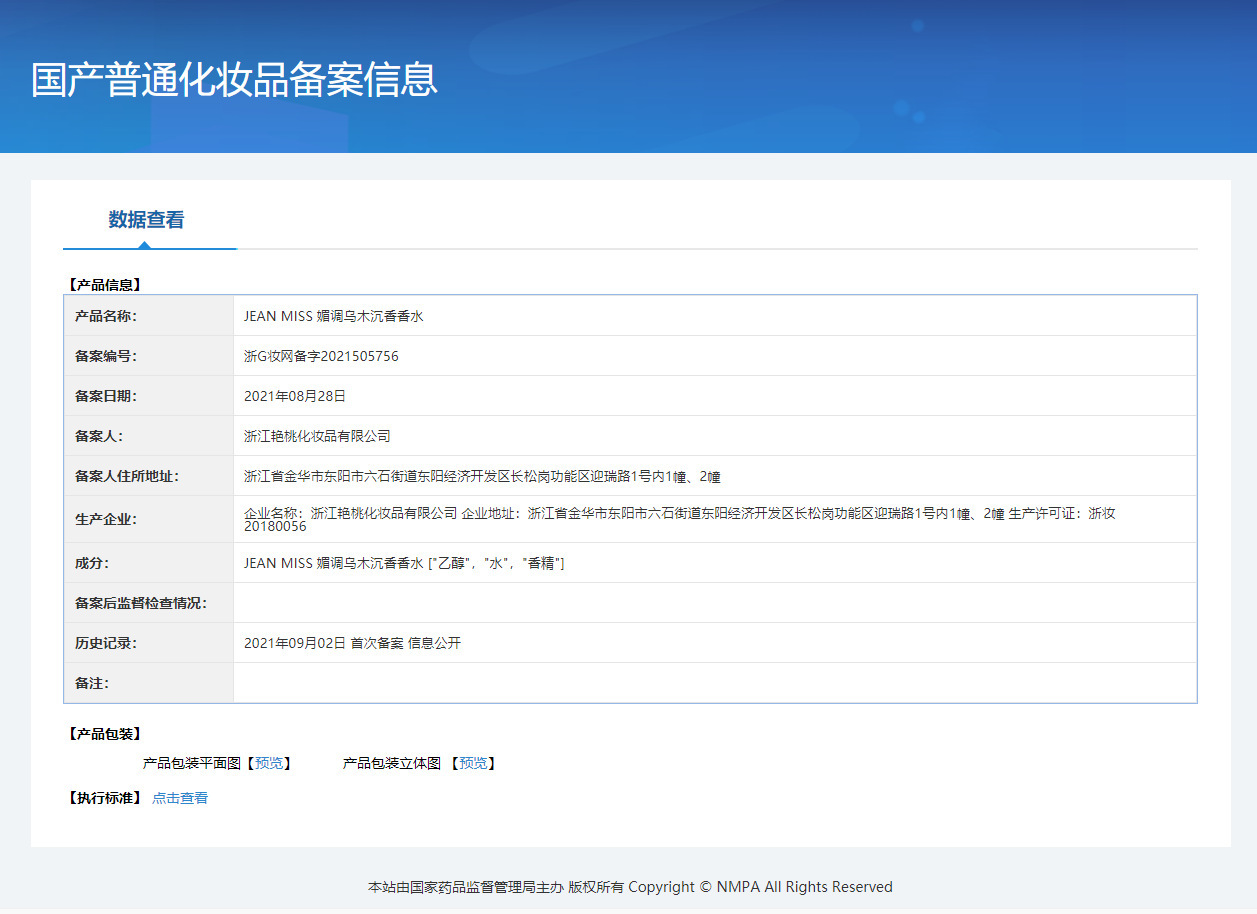The width and height of the screenshot is (1257, 914).
Task: Click the 产品名称 row label
Action: 106,316
